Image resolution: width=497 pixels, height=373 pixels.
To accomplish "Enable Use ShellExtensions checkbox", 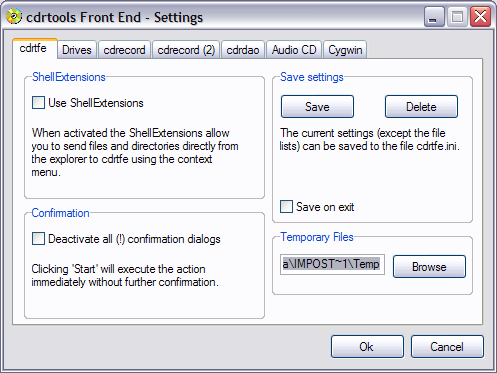I will click(38, 103).
